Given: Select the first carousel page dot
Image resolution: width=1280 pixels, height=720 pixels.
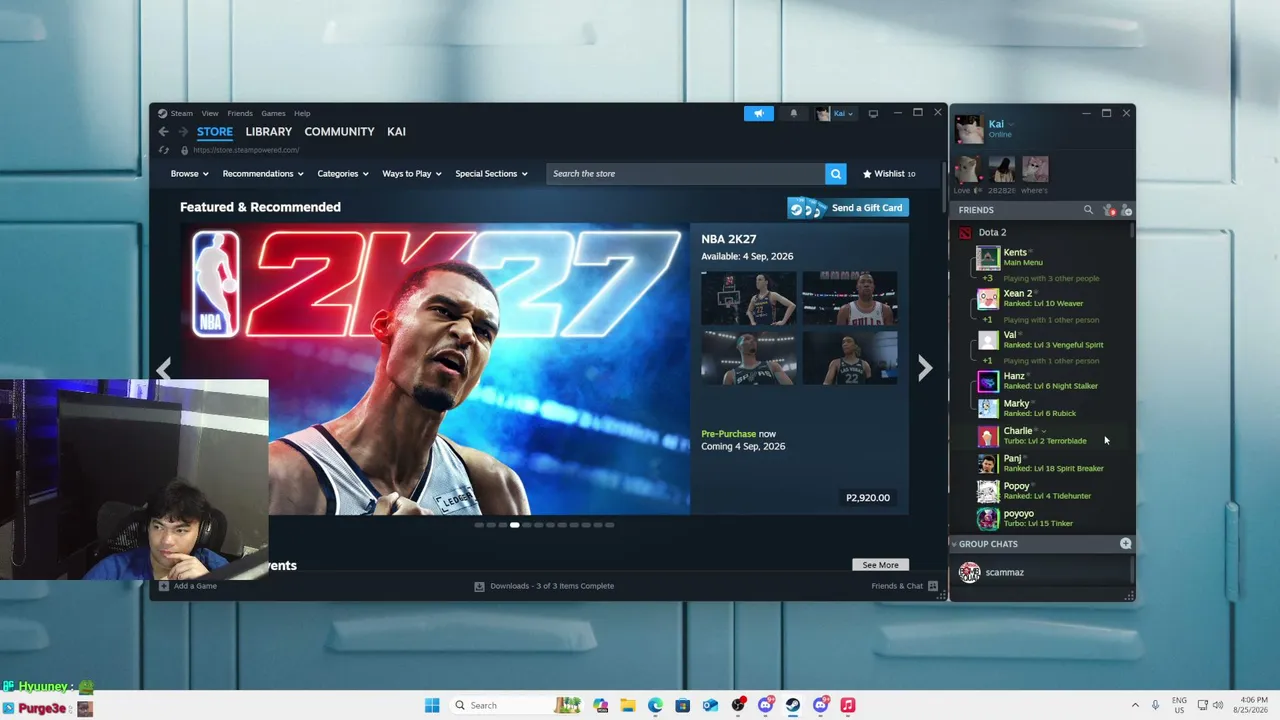Looking at the screenshot, I should (x=479, y=525).
